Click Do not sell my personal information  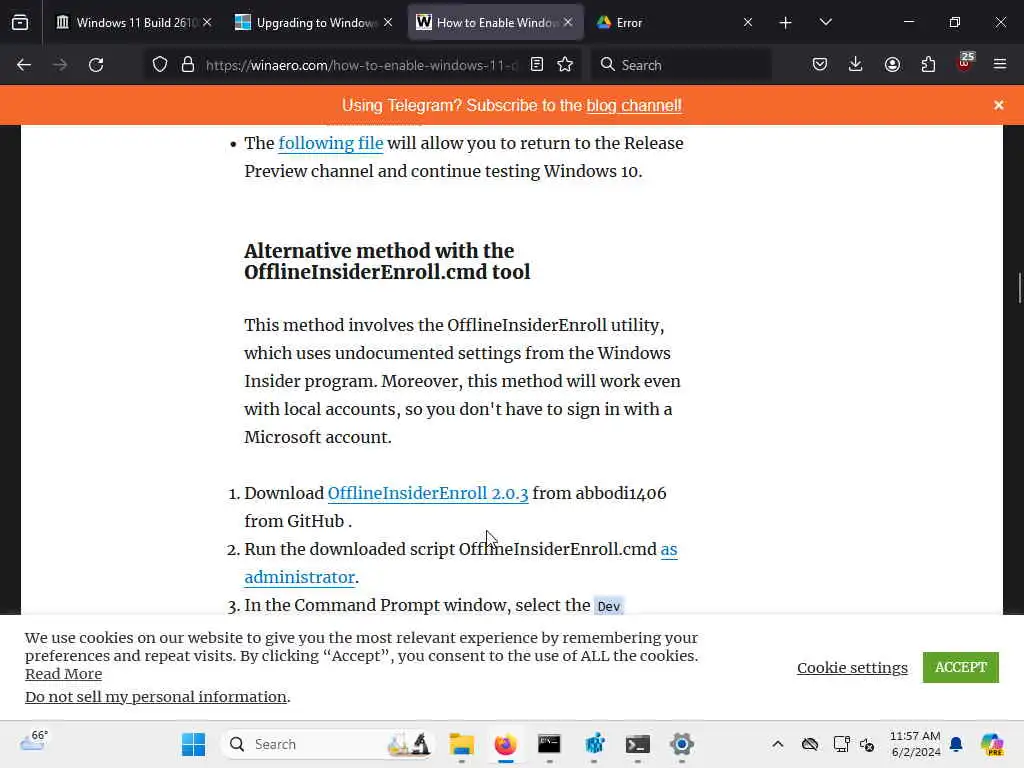(x=156, y=697)
